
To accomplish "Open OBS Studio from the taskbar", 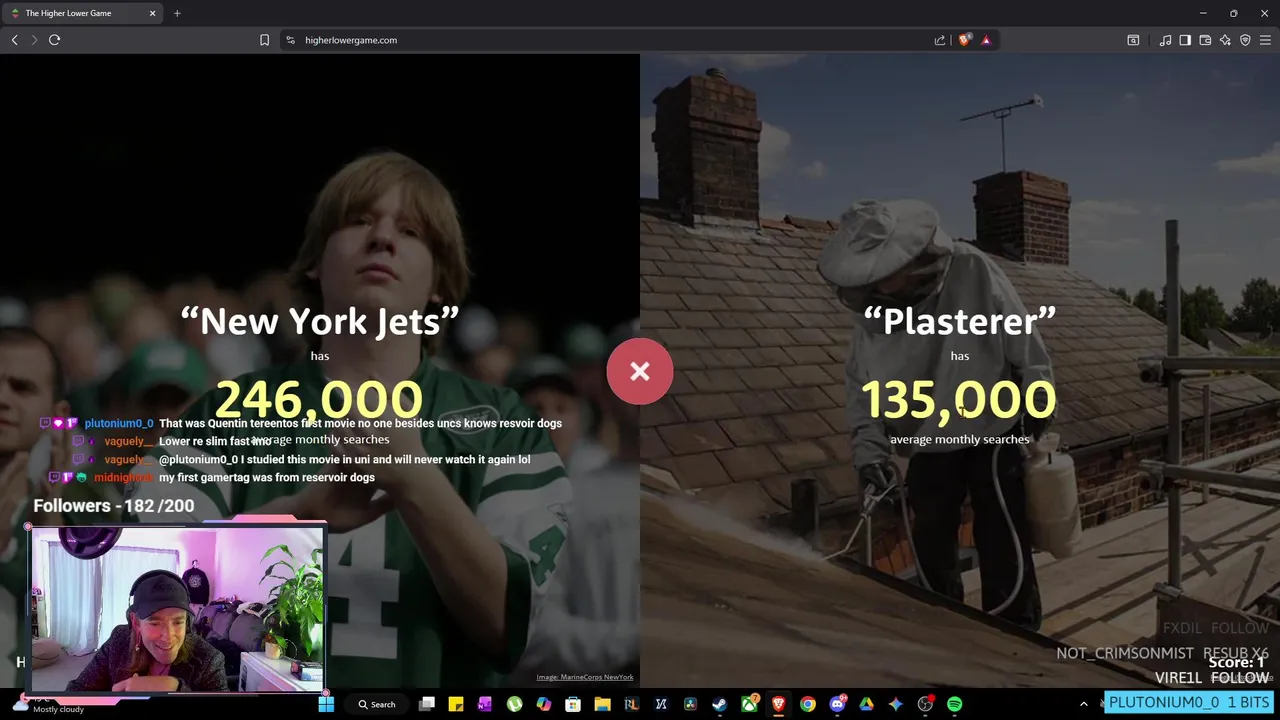I will pos(925,704).
